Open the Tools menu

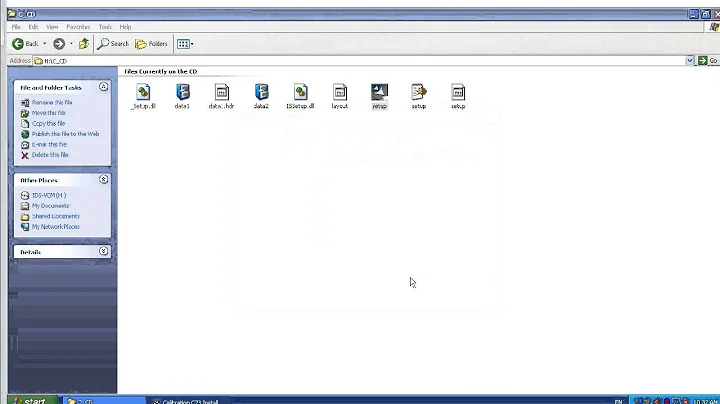[105, 27]
